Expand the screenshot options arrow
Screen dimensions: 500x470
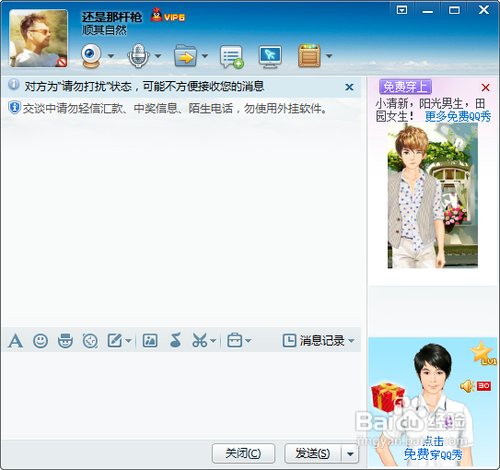click(x=213, y=341)
